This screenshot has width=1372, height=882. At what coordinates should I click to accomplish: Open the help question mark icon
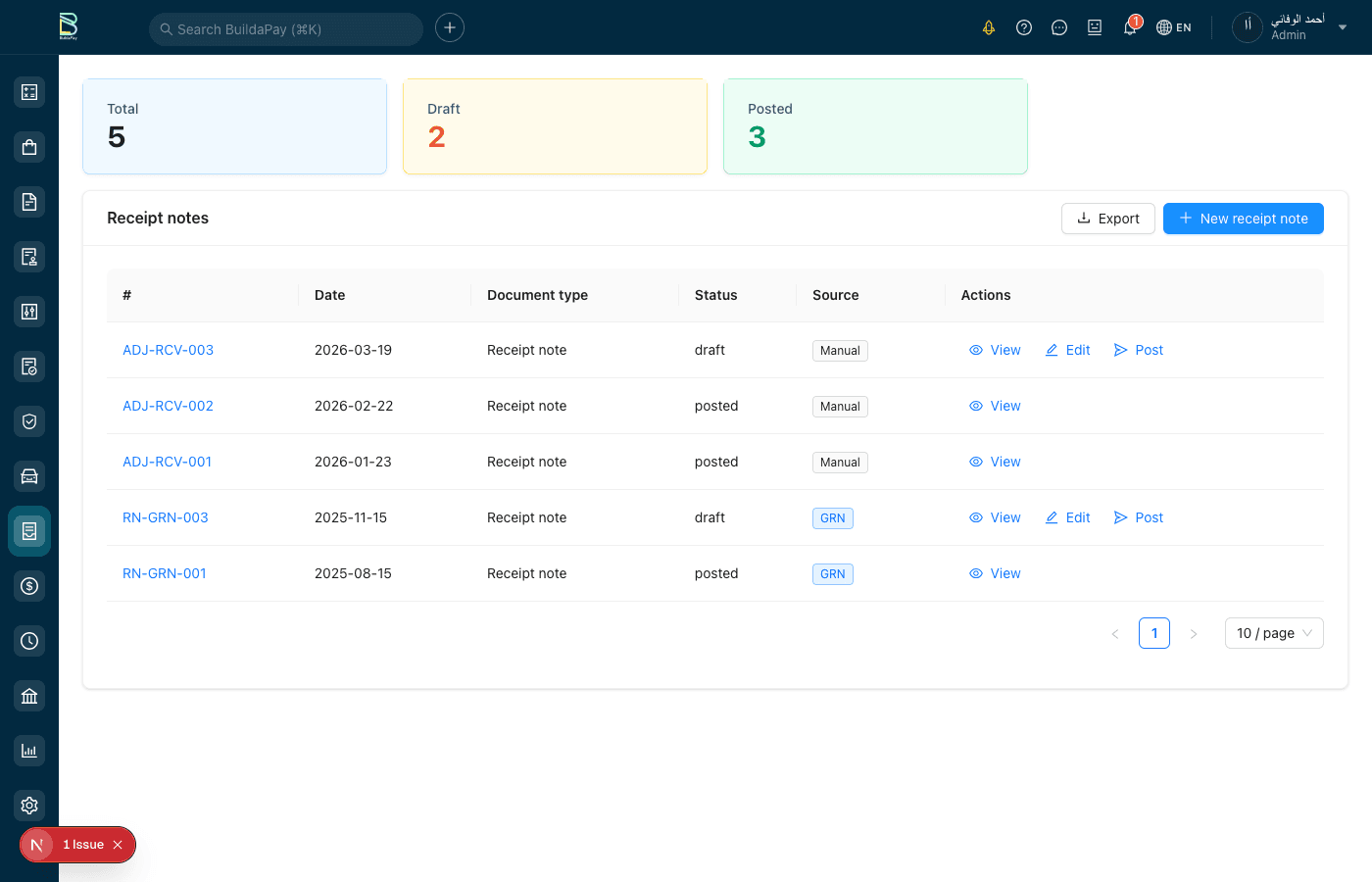1024,27
